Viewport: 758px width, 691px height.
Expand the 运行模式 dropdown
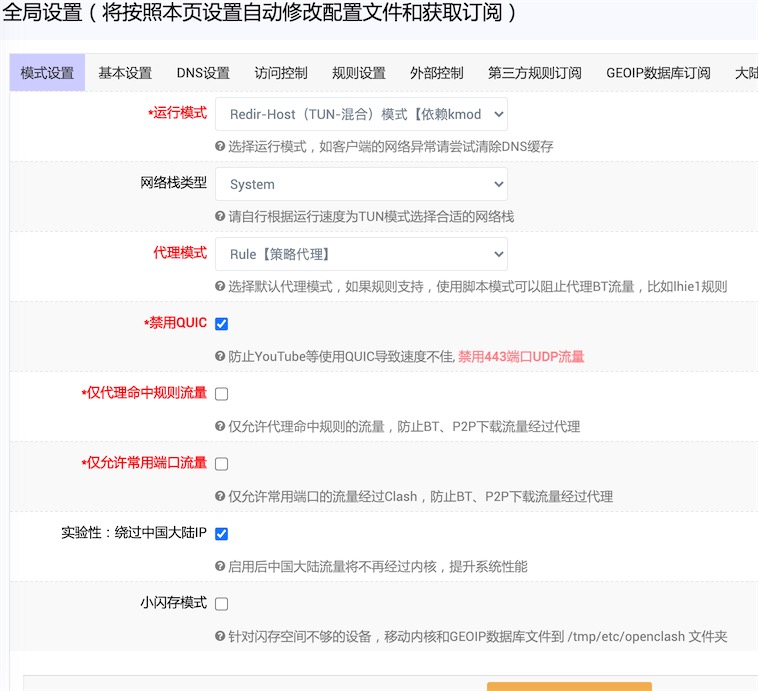(x=361, y=114)
